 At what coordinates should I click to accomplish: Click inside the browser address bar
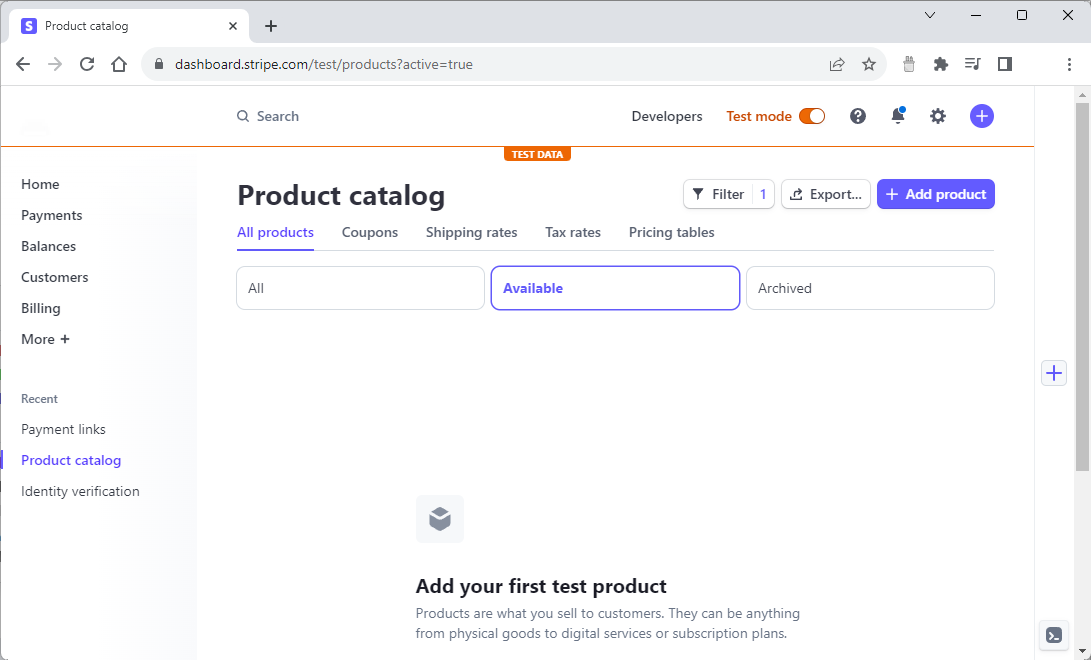click(400, 63)
